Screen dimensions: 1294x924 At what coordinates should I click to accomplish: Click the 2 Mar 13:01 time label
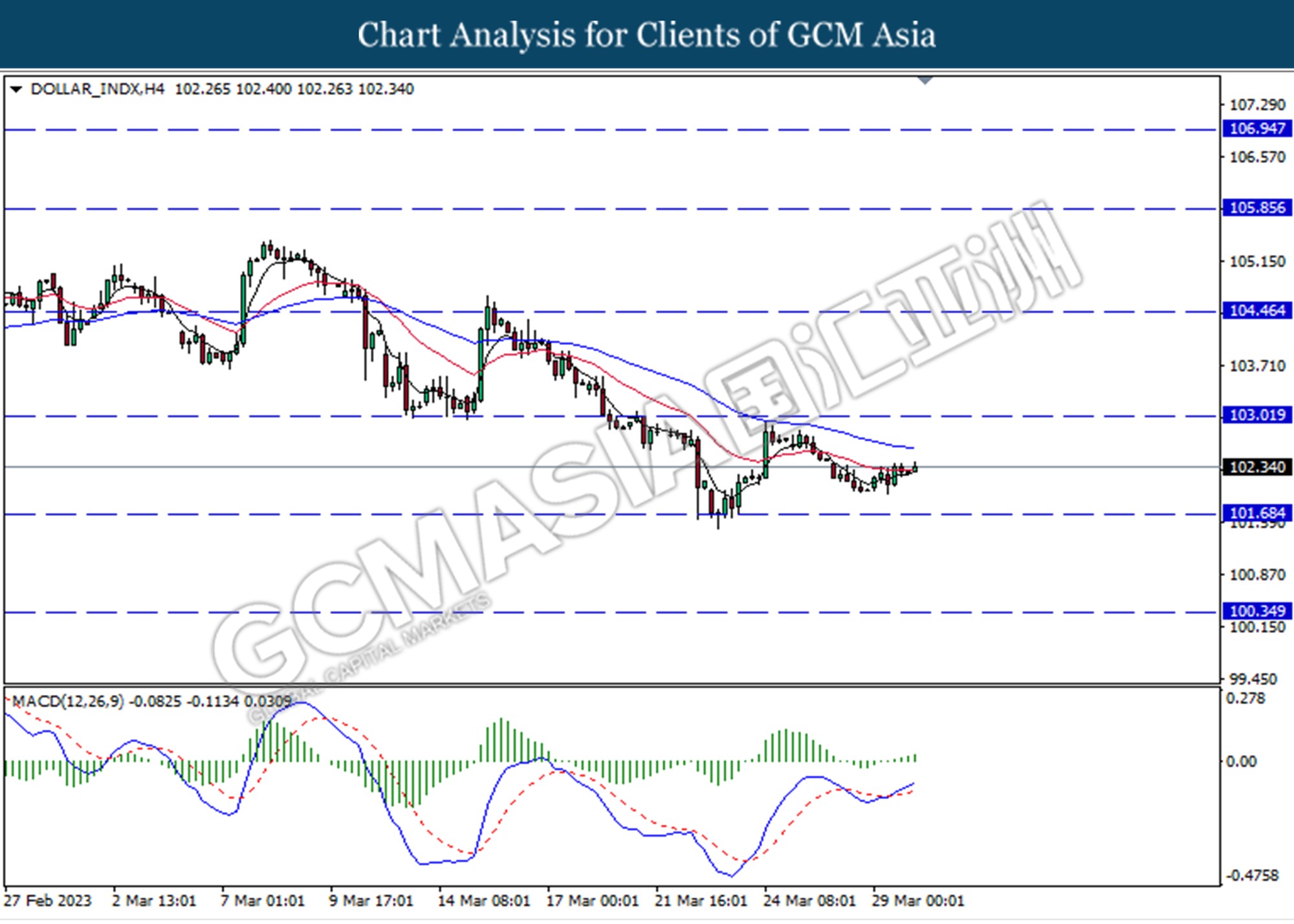click(154, 901)
